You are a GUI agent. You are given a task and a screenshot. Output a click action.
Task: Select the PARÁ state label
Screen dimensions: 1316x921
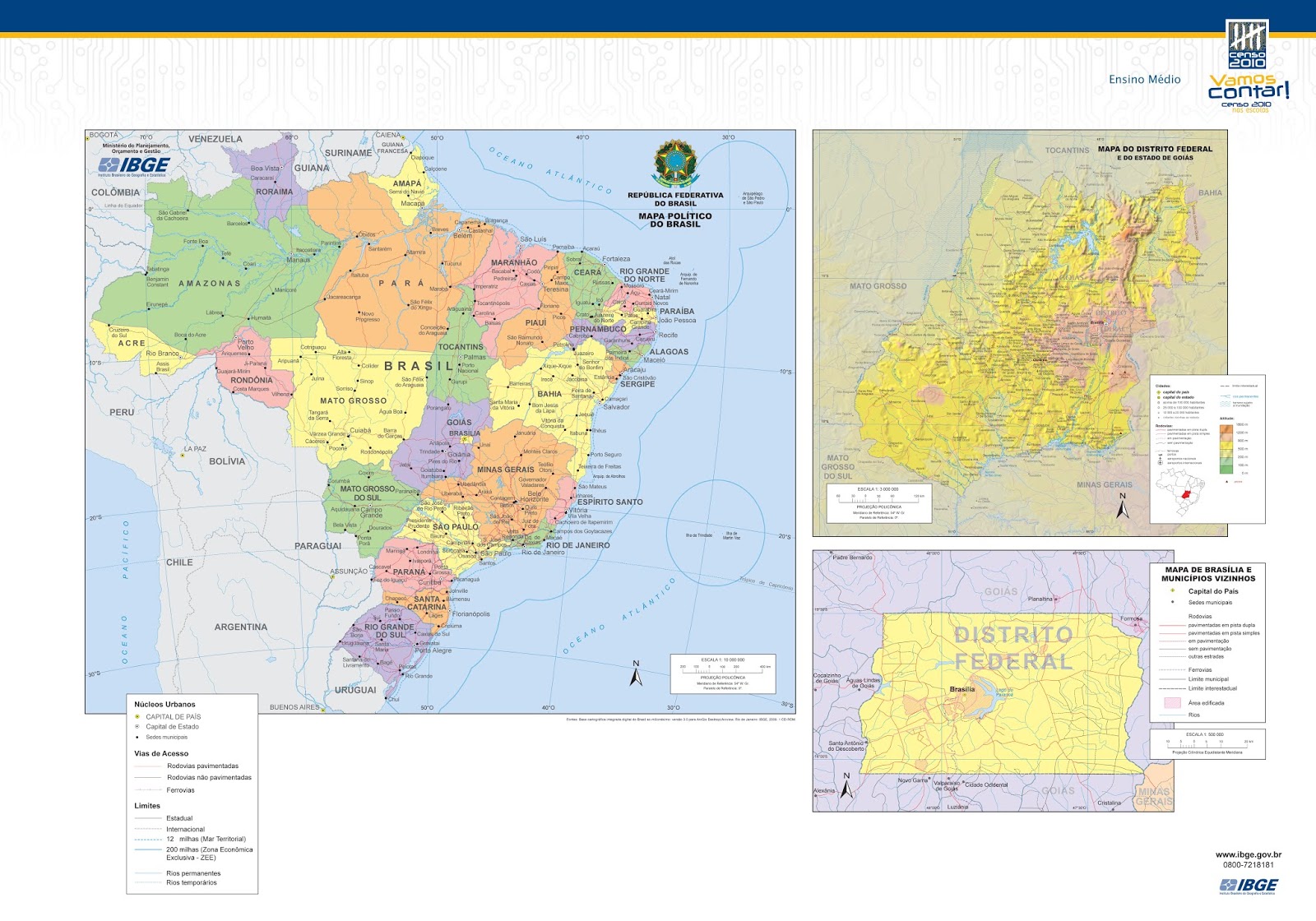point(401,283)
